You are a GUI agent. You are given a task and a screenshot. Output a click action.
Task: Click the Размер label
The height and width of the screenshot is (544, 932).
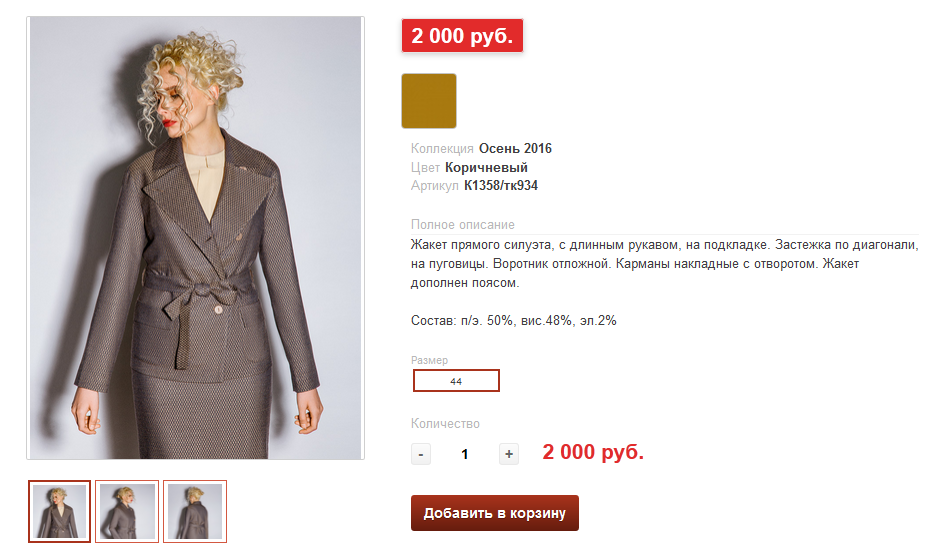pos(429,360)
